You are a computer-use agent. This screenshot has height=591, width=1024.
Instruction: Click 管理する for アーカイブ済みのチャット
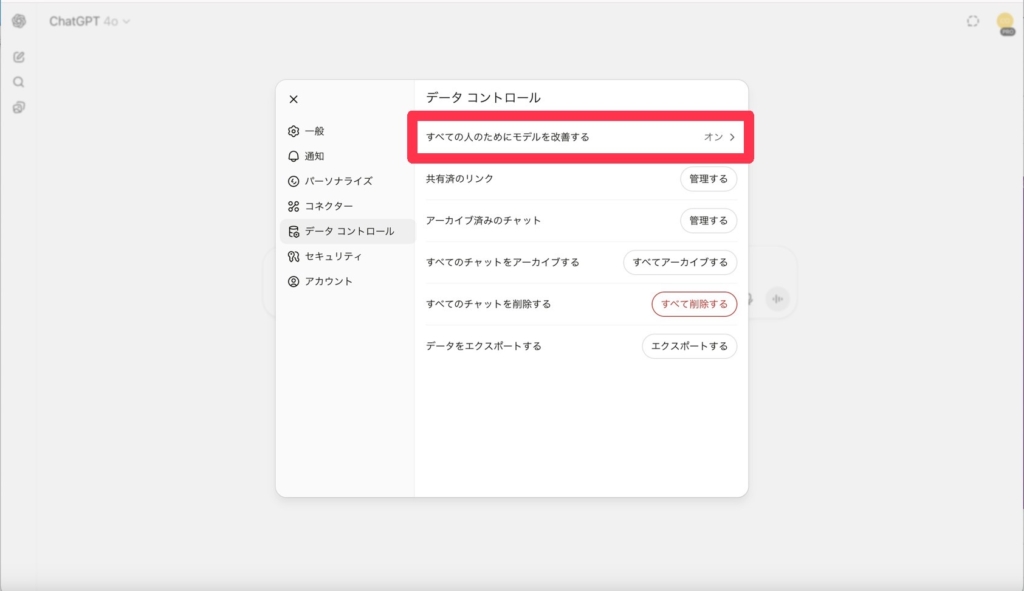pos(709,221)
